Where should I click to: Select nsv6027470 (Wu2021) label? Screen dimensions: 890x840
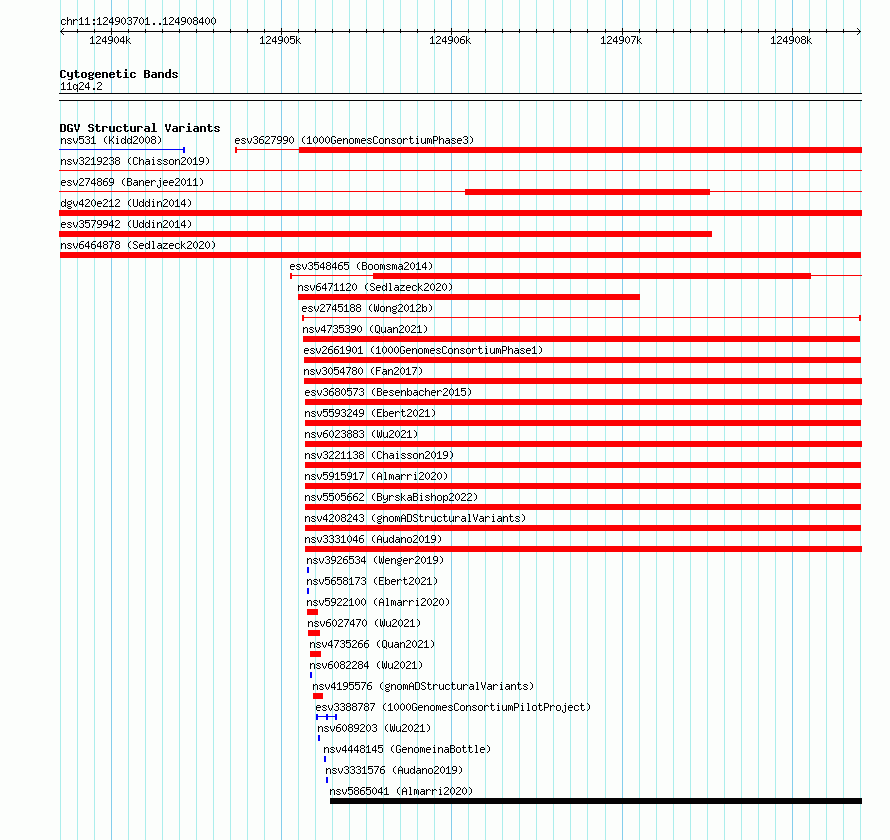tap(364, 623)
